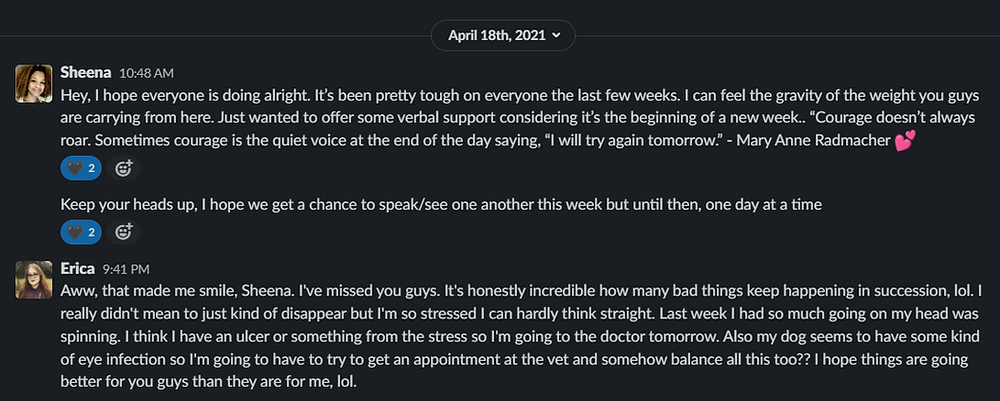Open Sheena's profile picture
This screenshot has height=401, width=1000.
(33, 84)
